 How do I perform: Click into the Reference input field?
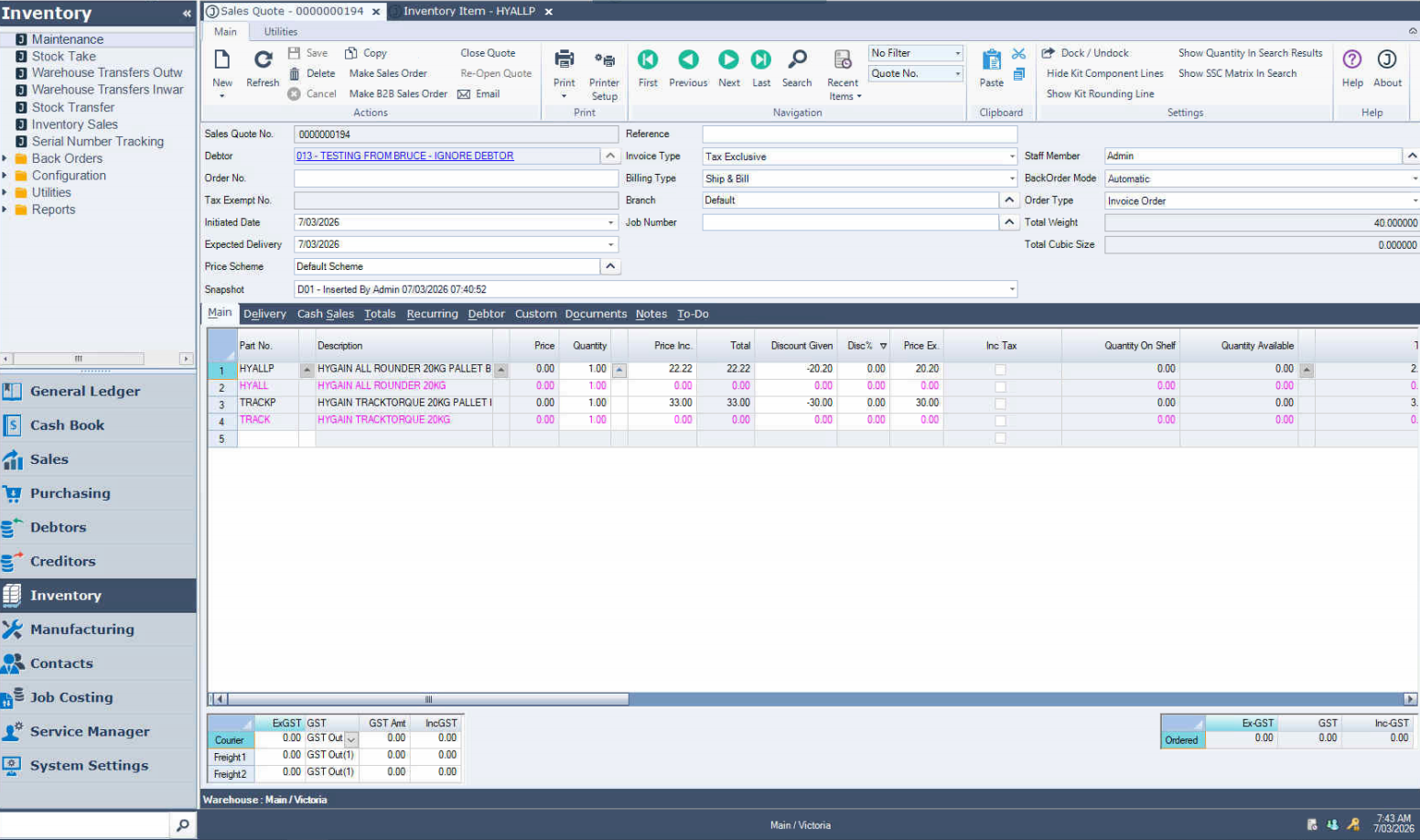(859, 135)
